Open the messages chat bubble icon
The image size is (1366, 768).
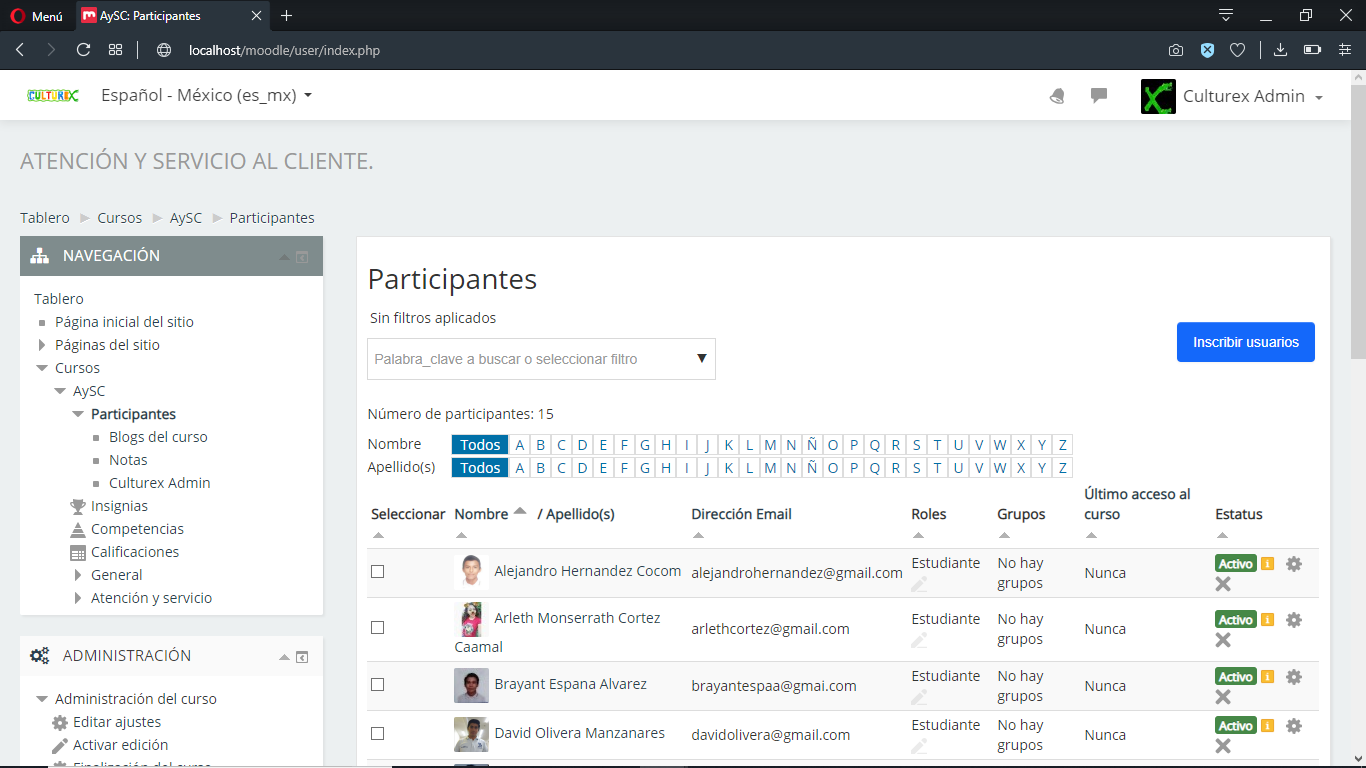[x=1099, y=96]
